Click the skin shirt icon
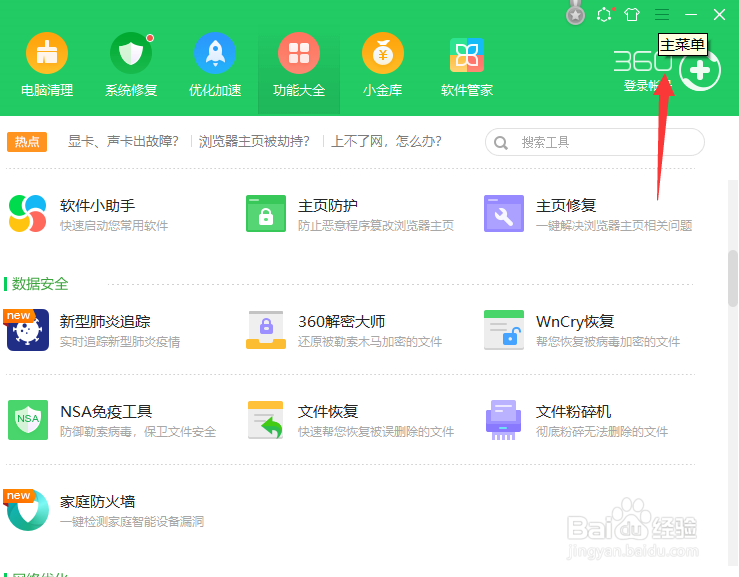The image size is (739, 577). [632, 15]
